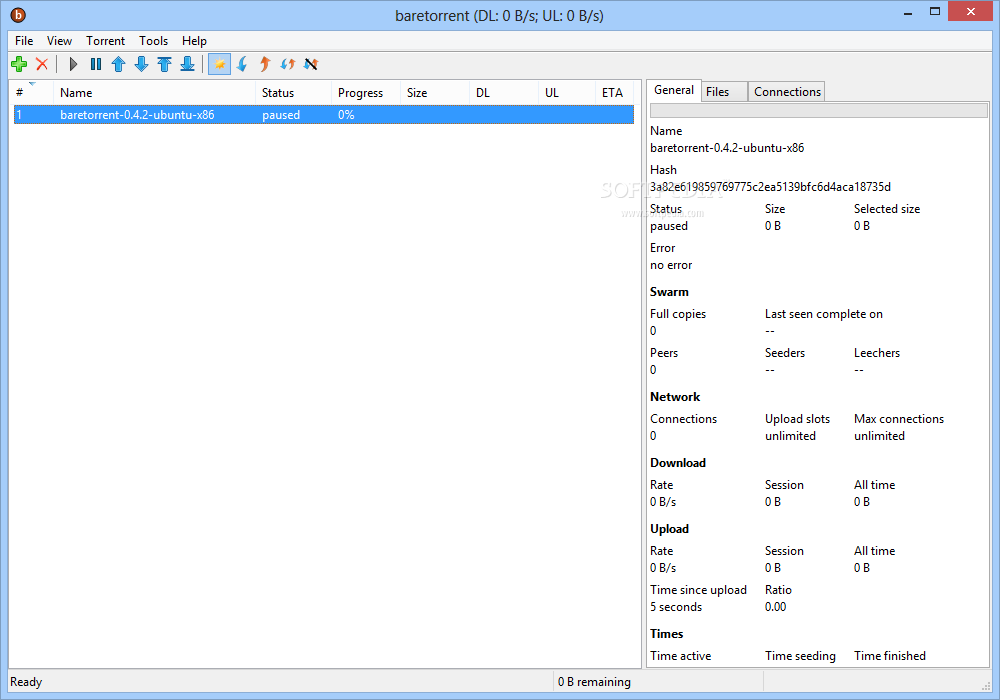Start the torrent with the play icon

click(x=73, y=64)
